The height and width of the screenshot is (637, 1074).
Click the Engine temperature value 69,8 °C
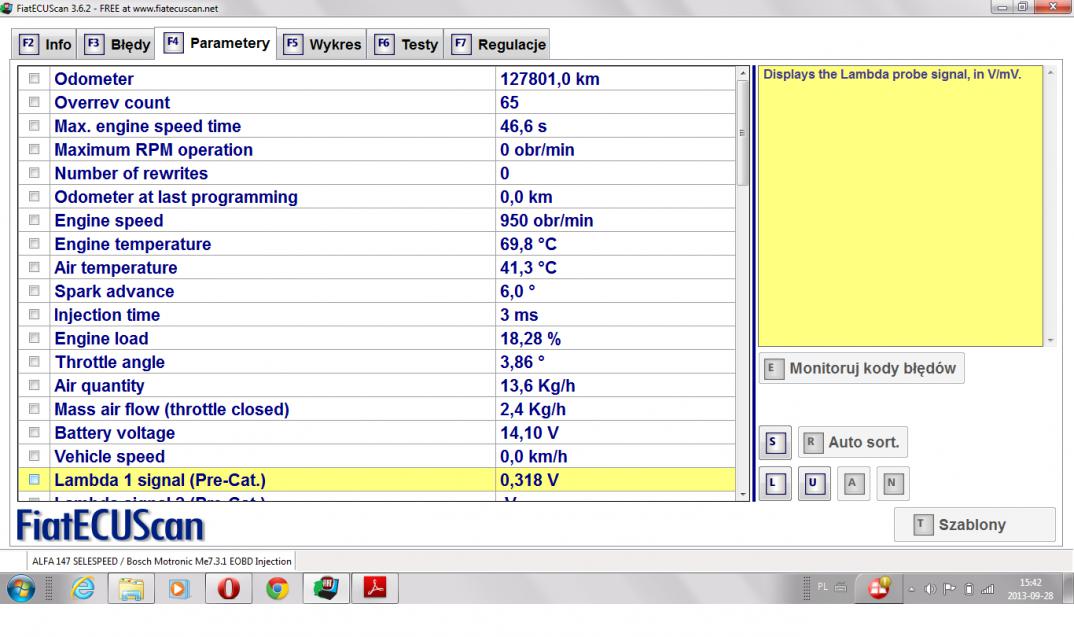[528, 244]
